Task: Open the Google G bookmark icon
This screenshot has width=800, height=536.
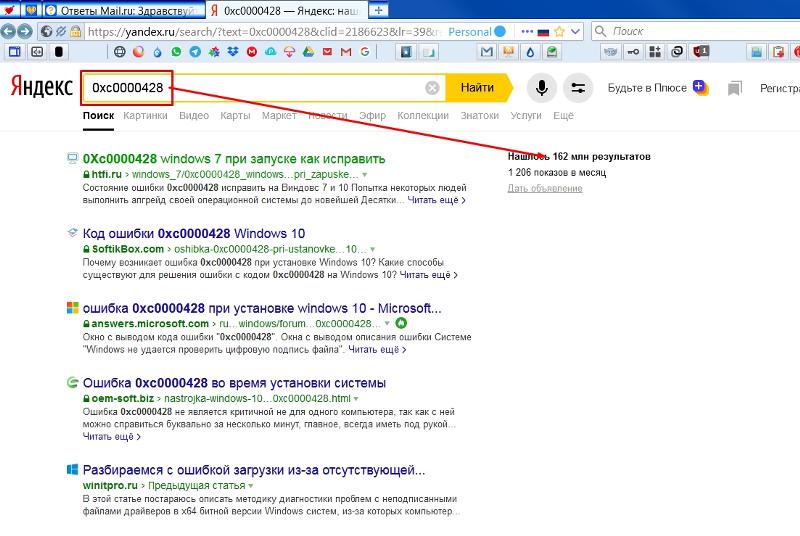Action: point(364,52)
